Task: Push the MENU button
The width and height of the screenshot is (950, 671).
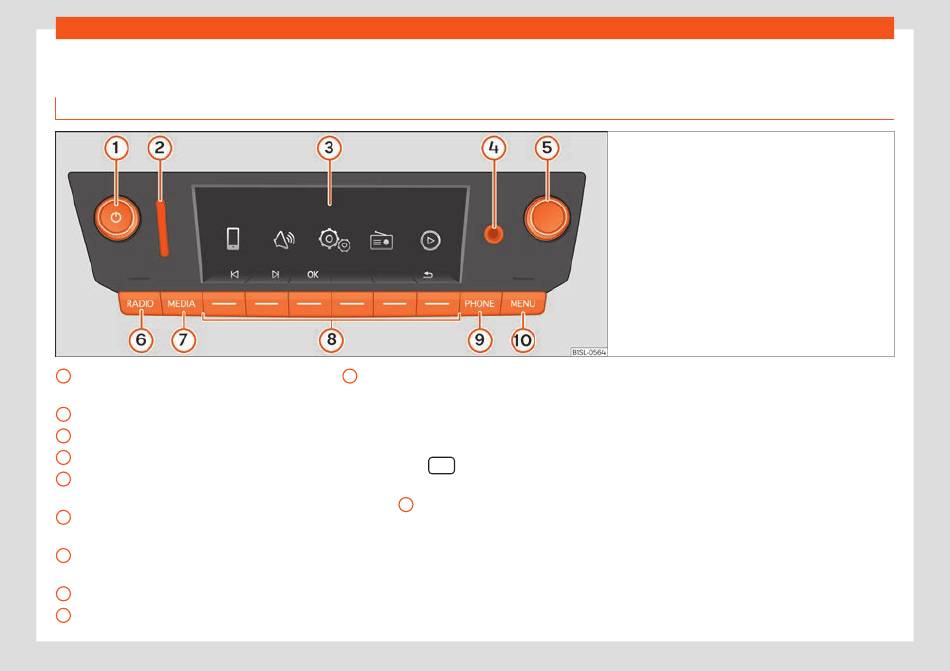Action: pos(523,303)
